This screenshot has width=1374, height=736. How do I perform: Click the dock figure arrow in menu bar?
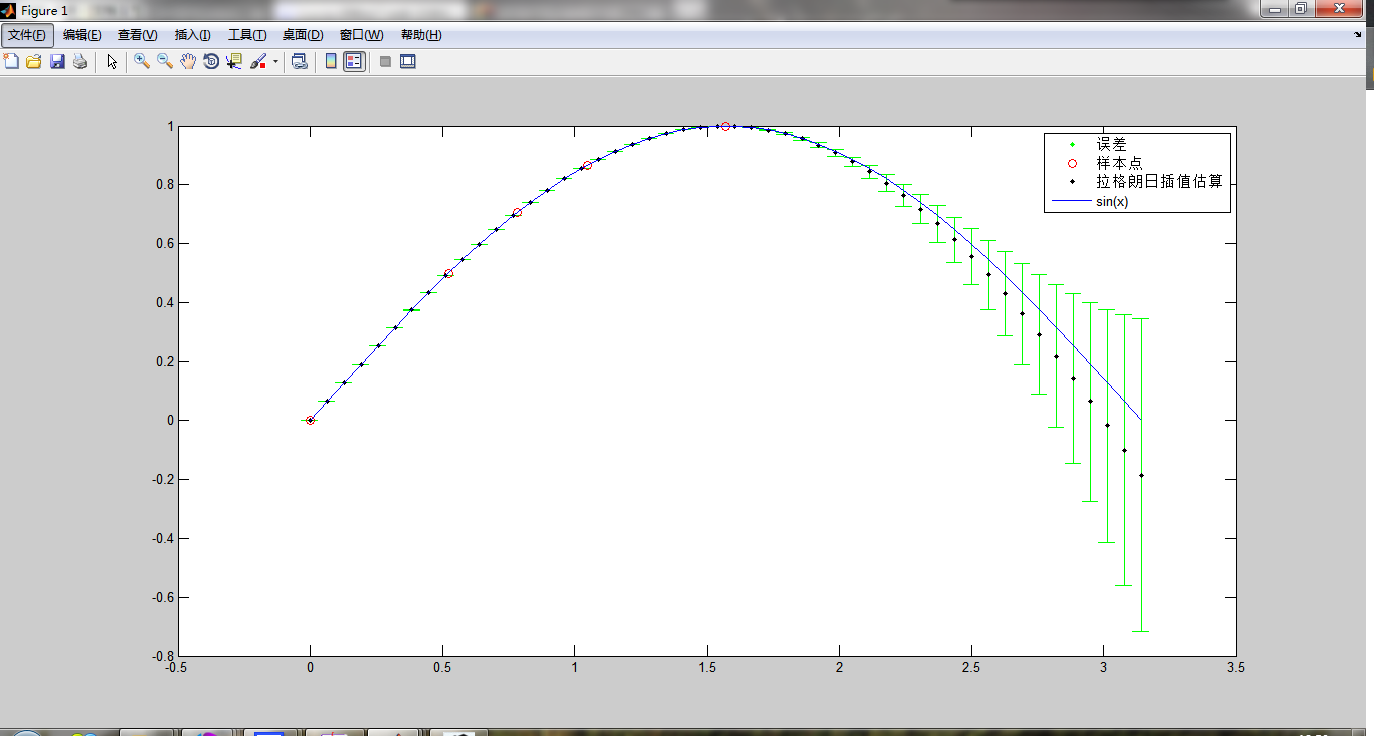[1358, 34]
